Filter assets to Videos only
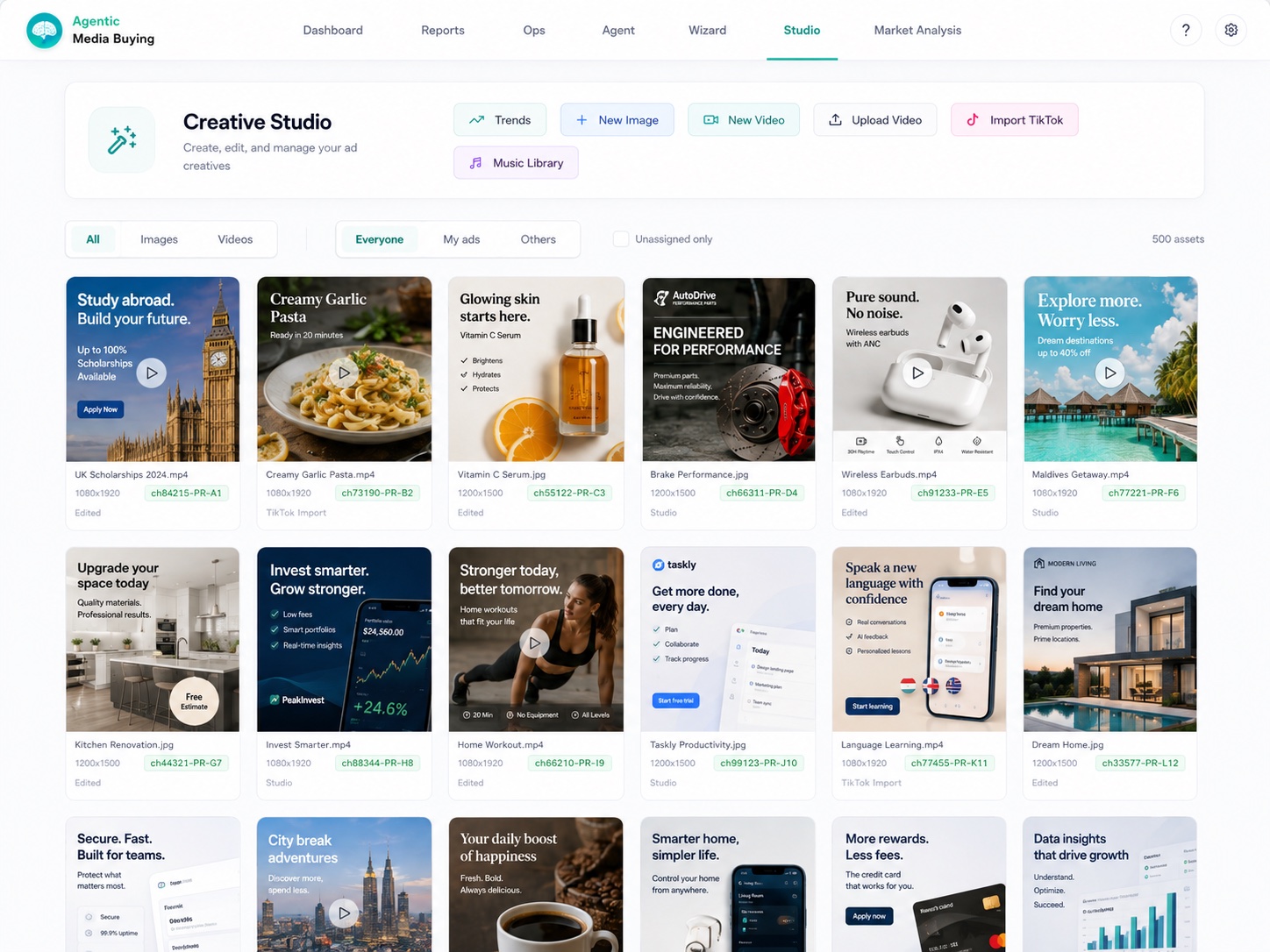Viewport: 1270px width, 952px height. tap(235, 239)
